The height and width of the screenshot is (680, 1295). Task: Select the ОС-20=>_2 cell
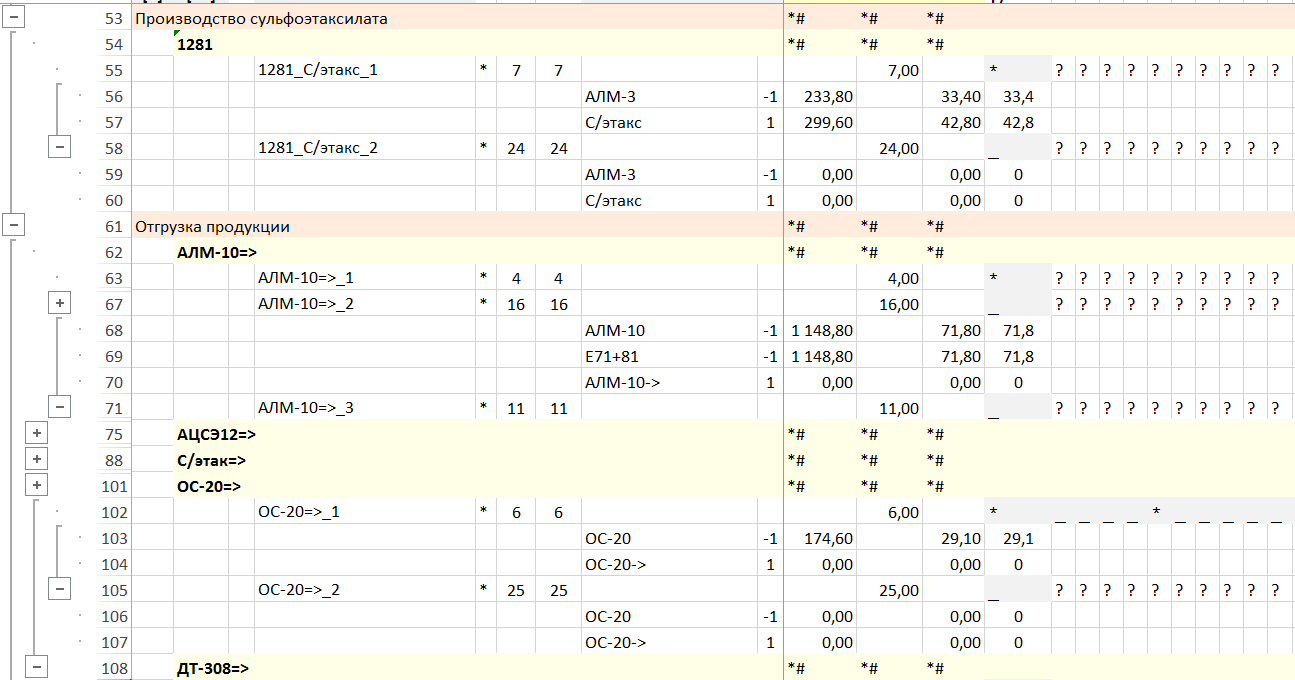(298, 590)
